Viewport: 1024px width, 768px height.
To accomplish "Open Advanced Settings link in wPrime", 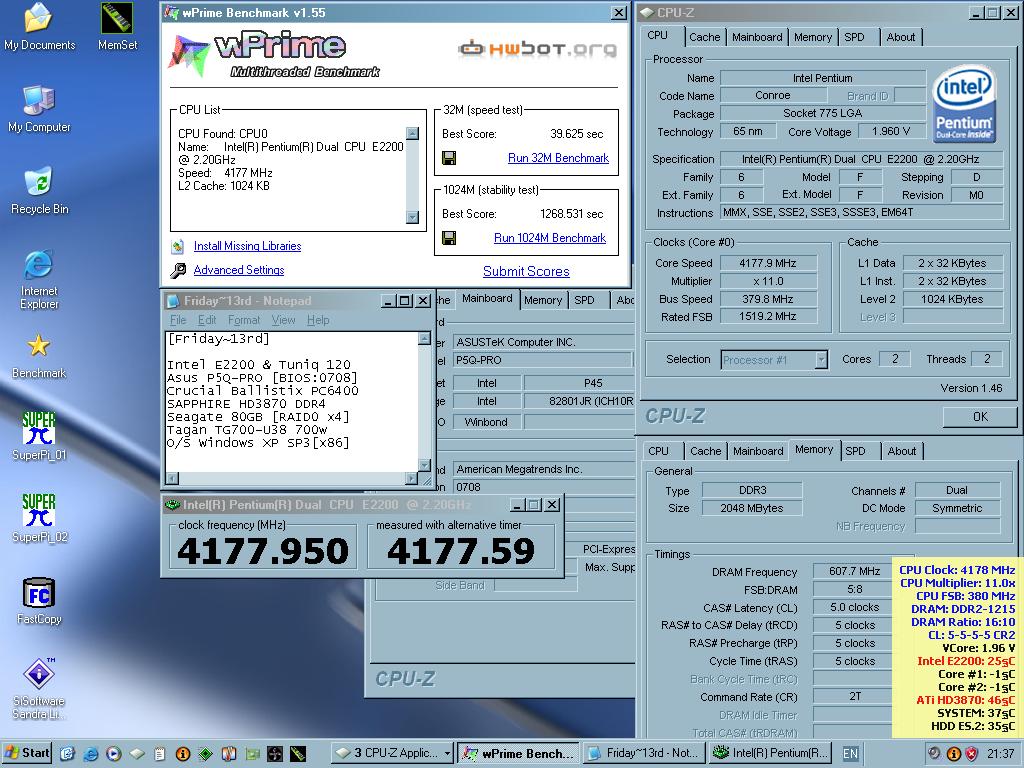I will (239, 270).
